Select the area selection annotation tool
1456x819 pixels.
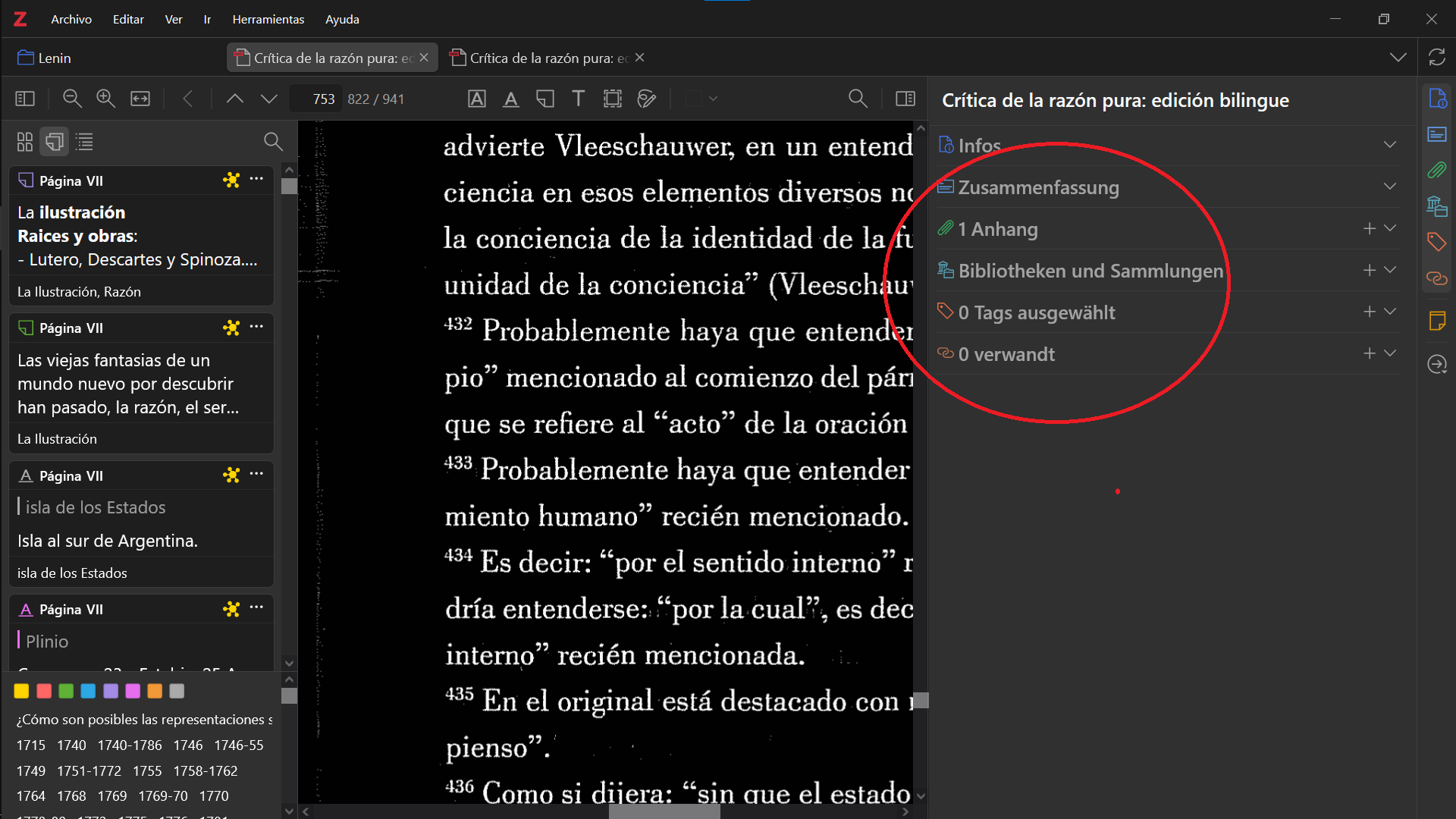pyautogui.click(x=612, y=99)
